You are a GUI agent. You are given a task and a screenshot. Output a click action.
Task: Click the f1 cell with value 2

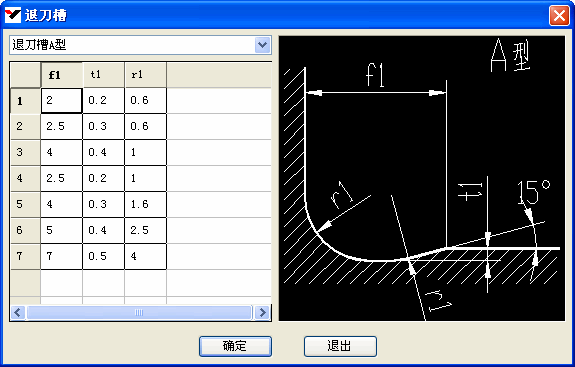click(x=62, y=100)
